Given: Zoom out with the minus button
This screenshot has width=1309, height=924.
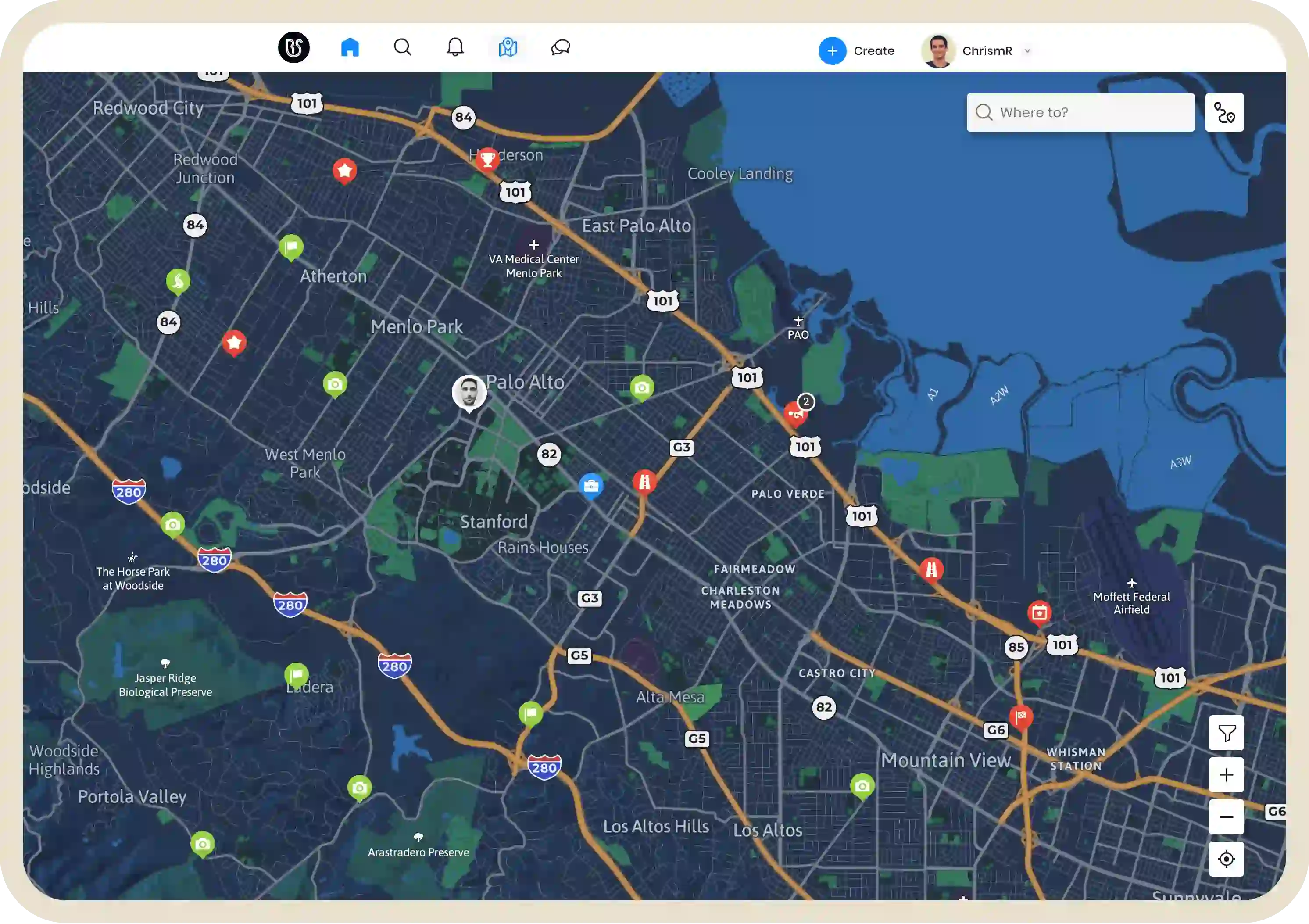Looking at the screenshot, I should tap(1226, 817).
